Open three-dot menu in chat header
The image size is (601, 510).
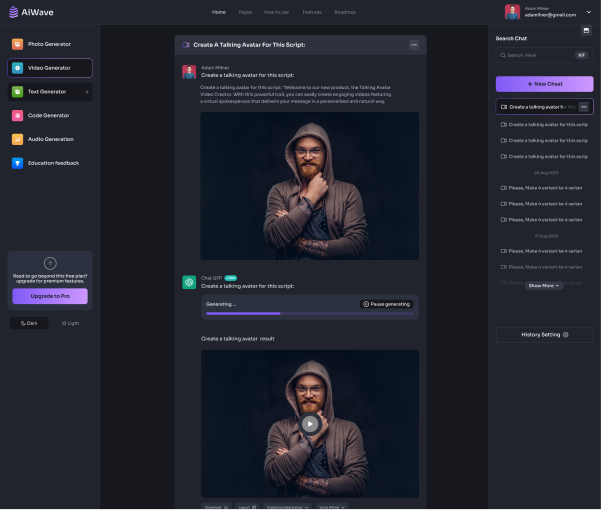pos(414,45)
